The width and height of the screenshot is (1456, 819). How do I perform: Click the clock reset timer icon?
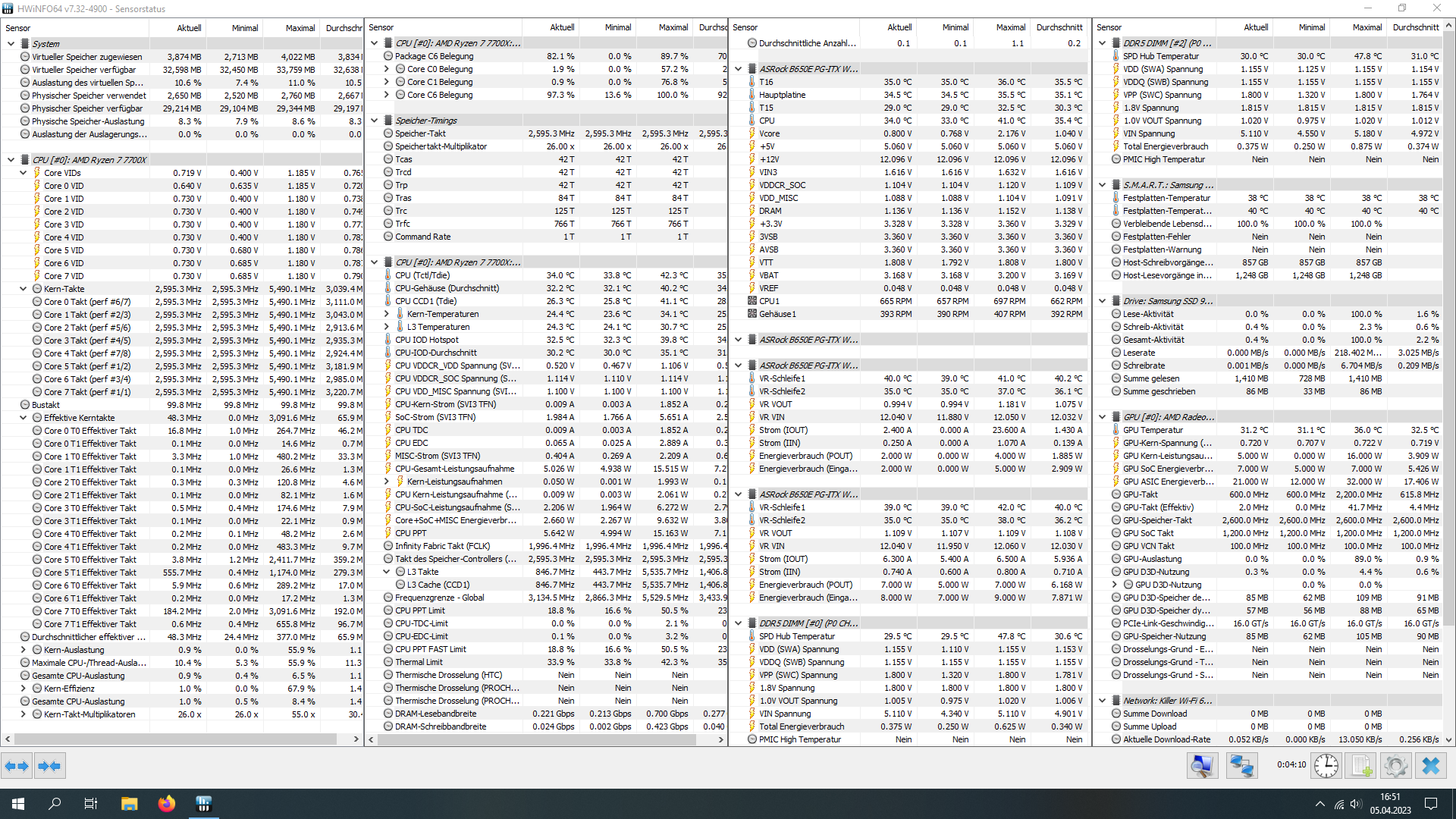(x=1326, y=766)
